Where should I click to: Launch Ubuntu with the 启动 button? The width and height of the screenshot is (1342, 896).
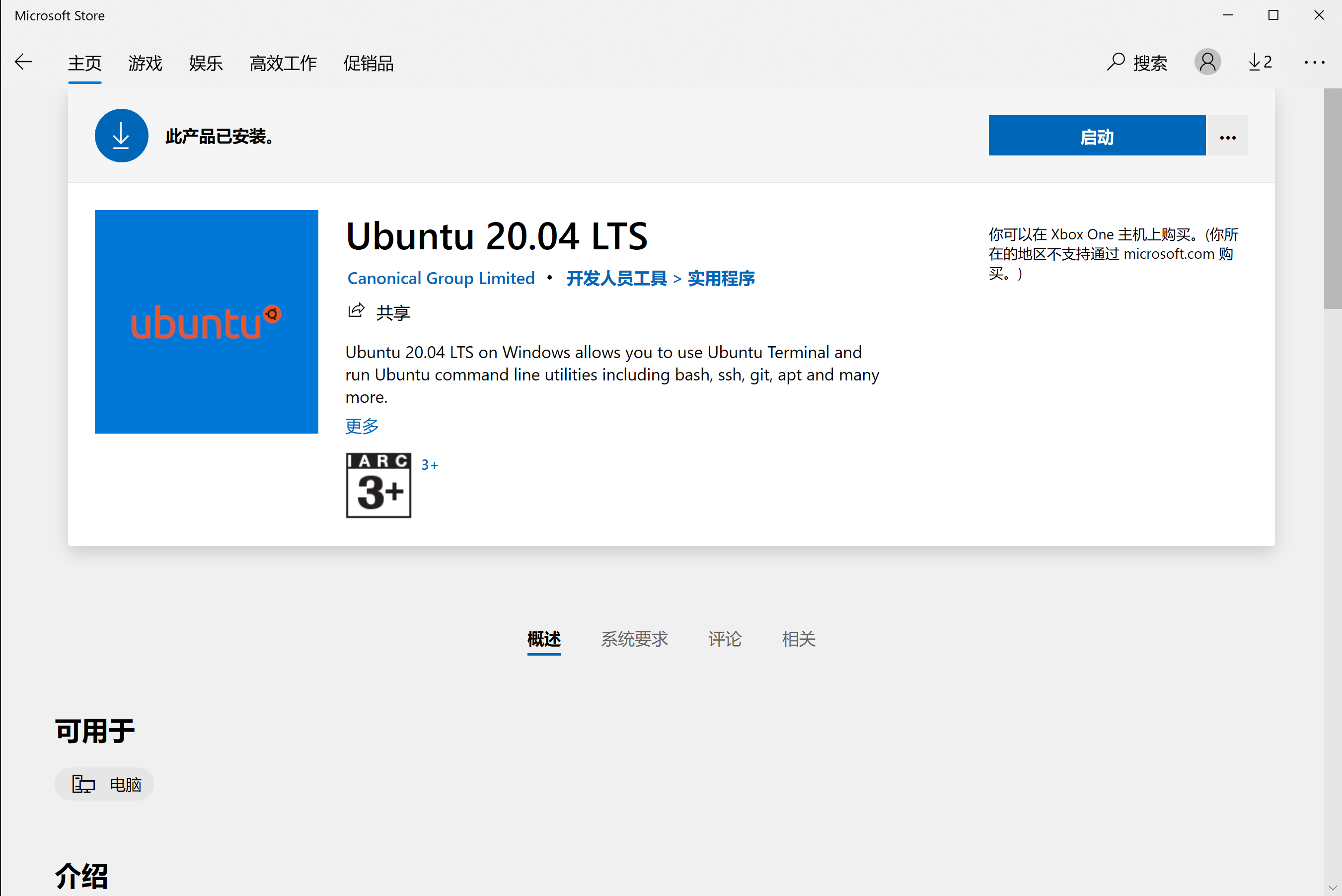click(1096, 136)
